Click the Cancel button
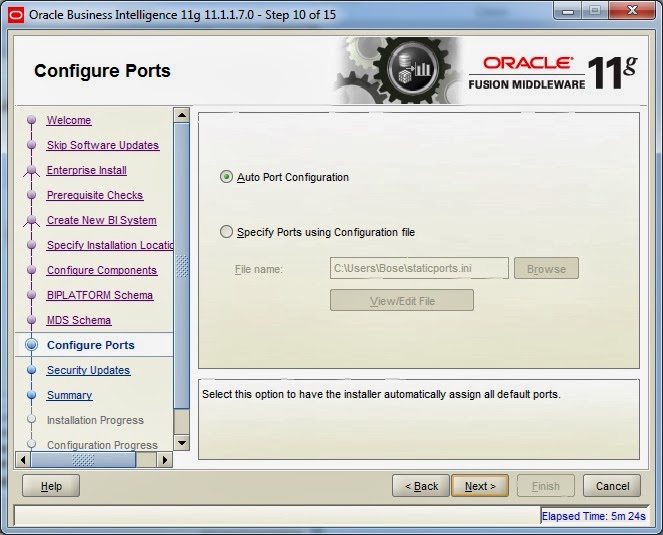The width and height of the screenshot is (663, 535). click(612, 486)
